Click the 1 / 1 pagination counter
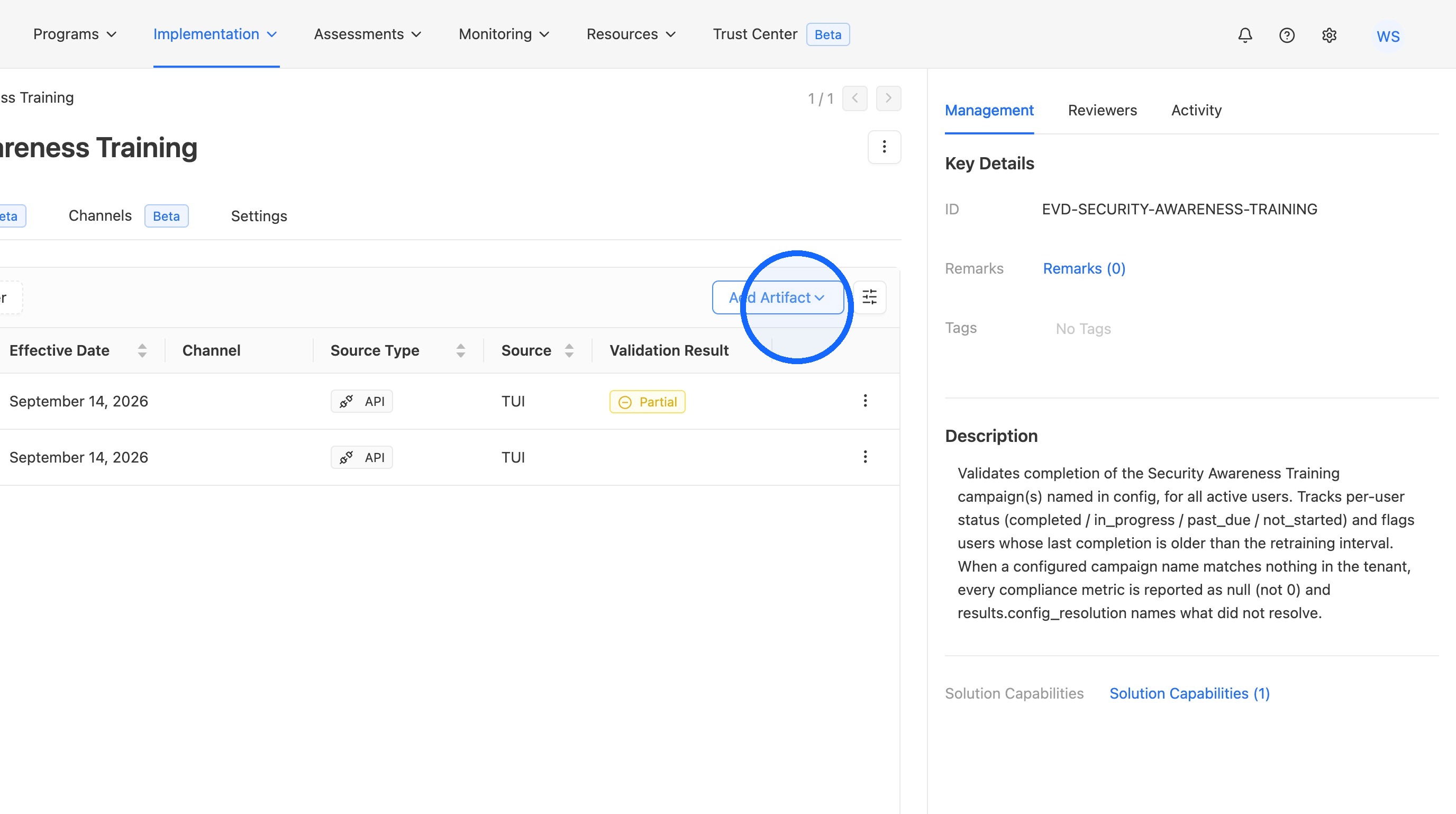 pos(821,99)
